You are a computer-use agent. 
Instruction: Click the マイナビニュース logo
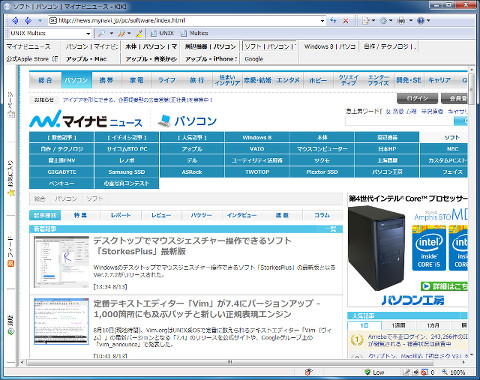click(x=86, y=120)
